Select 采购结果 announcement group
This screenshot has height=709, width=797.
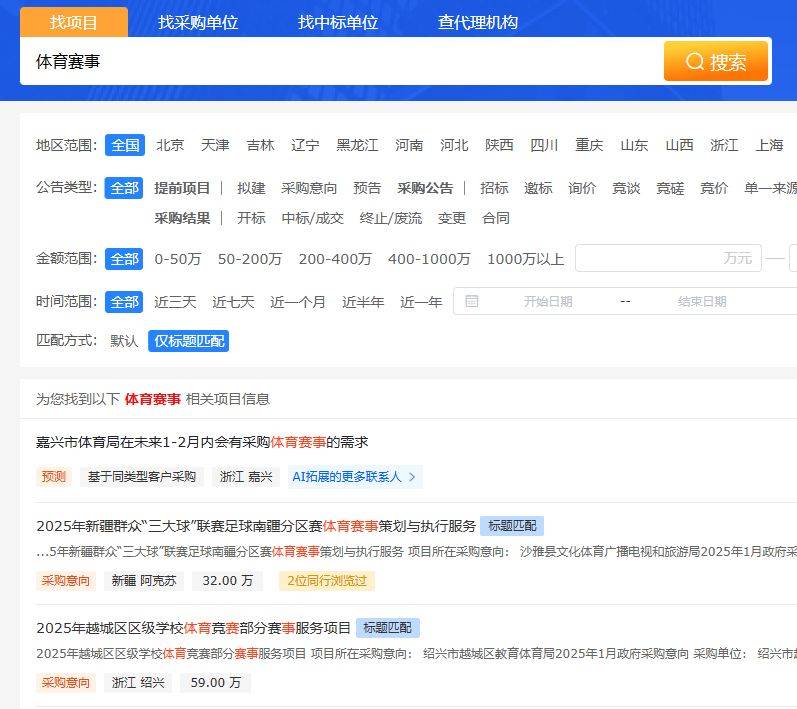[182, 218]
